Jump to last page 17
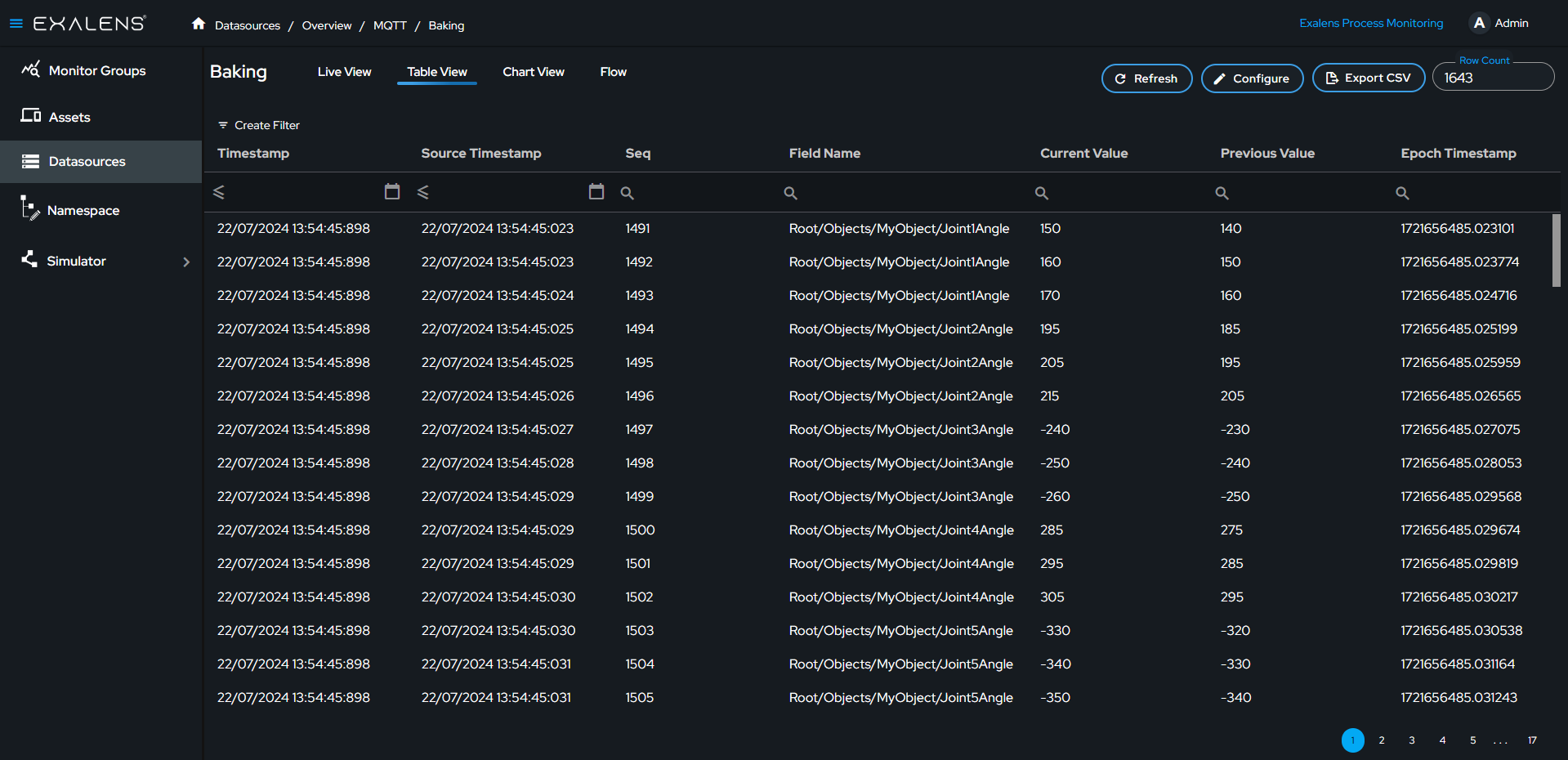 pyautogui.click(x=1532, y=740)
